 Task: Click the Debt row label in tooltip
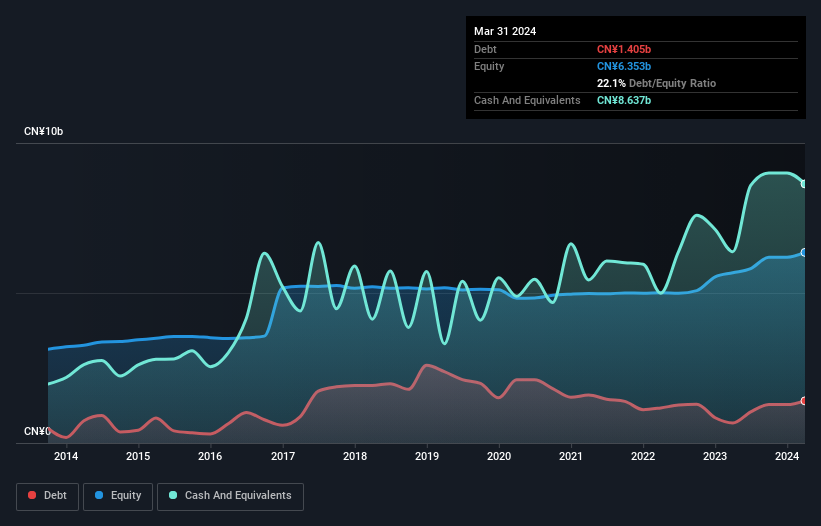coord(485,49)
